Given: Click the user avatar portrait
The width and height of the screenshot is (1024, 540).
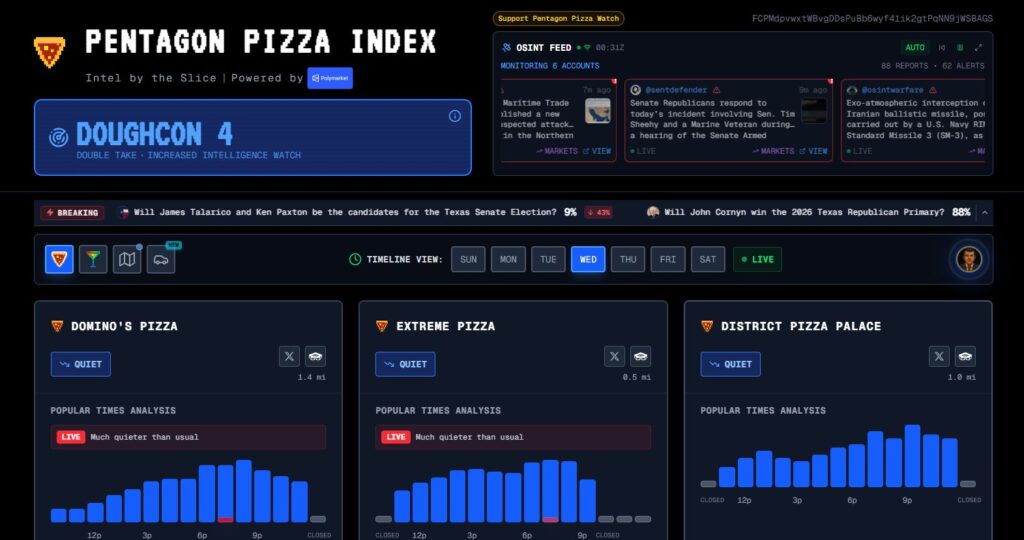Looking at the screenshot, I should click(968, 260).
